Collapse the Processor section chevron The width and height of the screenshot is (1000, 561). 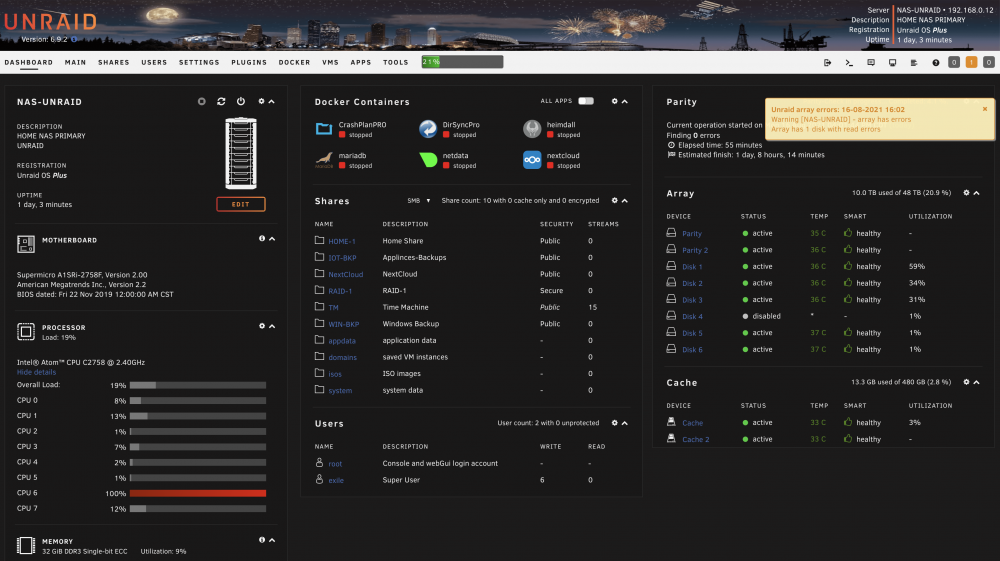click(x=272, y=326)
